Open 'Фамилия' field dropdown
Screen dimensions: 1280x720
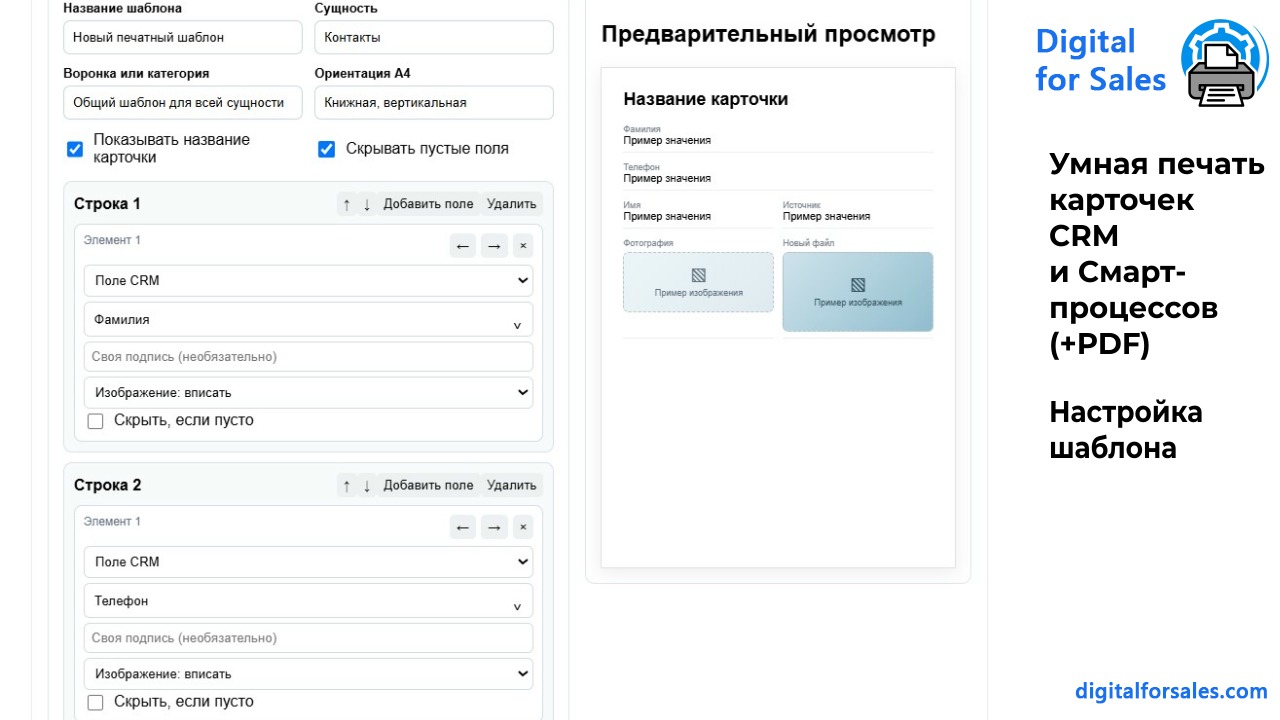[x=308, y=320]
